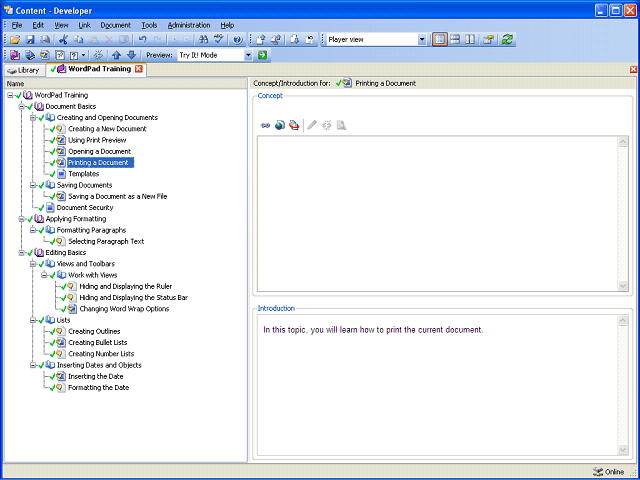
Task: Select Using Print Preview topic
Action: (97, 140)
